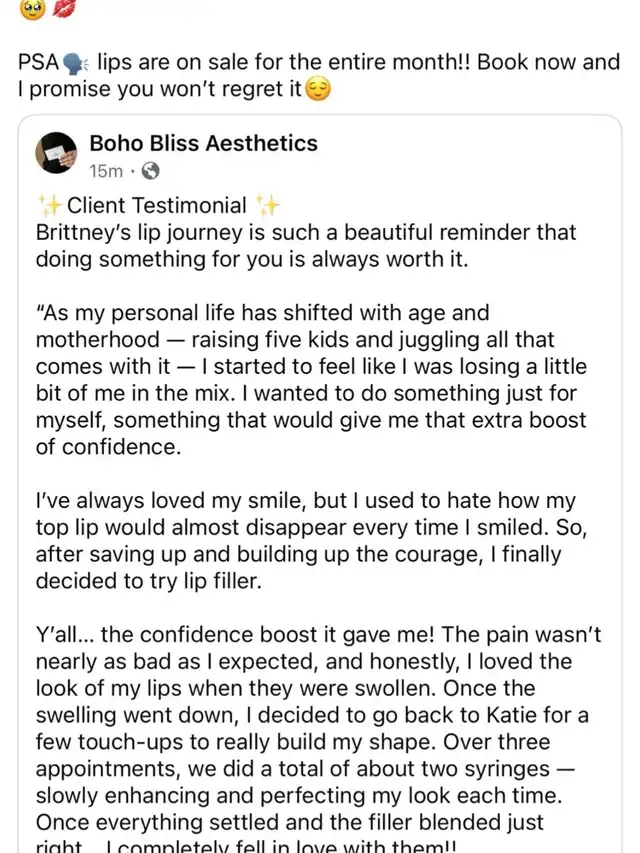Tap the 'Brittney's lip journey' intro sentence
640x853 pixels.
click(305, 246)
